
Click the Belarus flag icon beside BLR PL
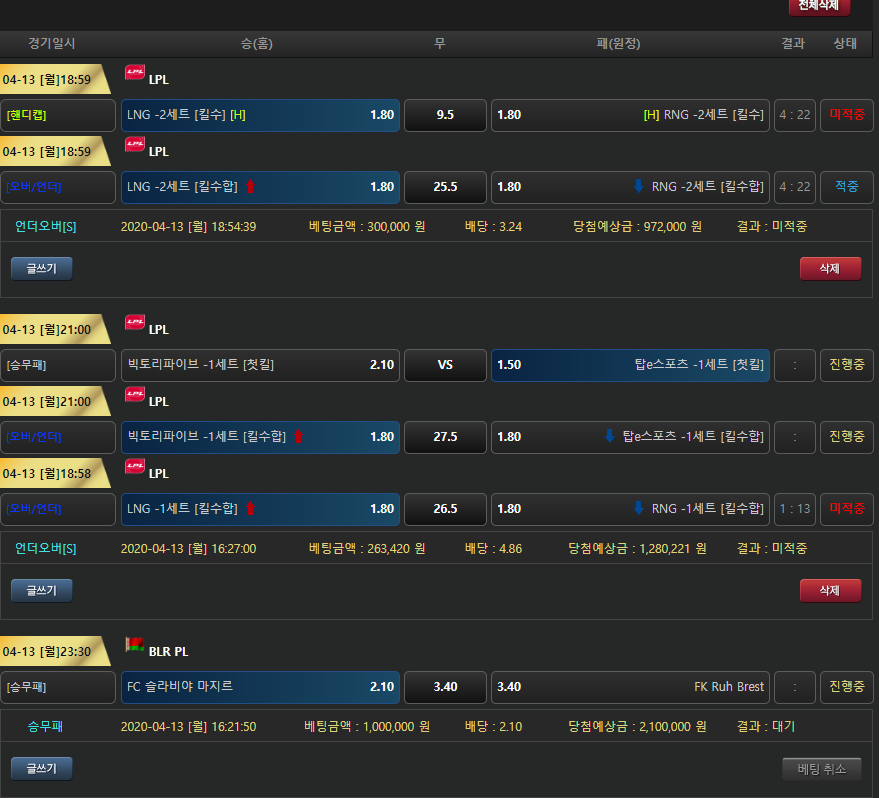[135, 645]
